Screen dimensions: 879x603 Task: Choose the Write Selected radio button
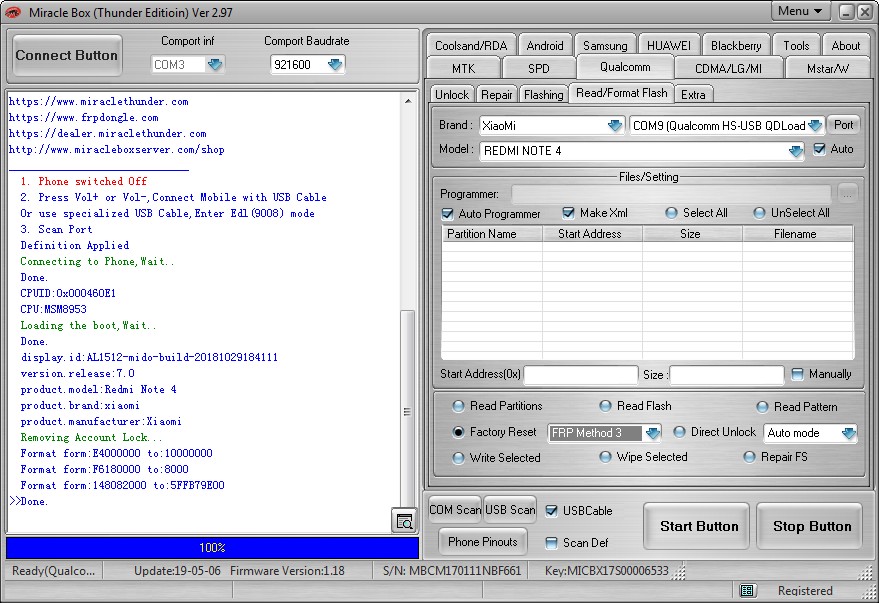[x=459, y=458]
